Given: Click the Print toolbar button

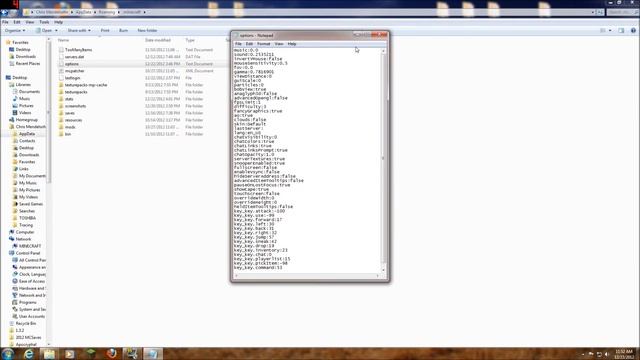Looking at the screenshot, I should (105, 31).
